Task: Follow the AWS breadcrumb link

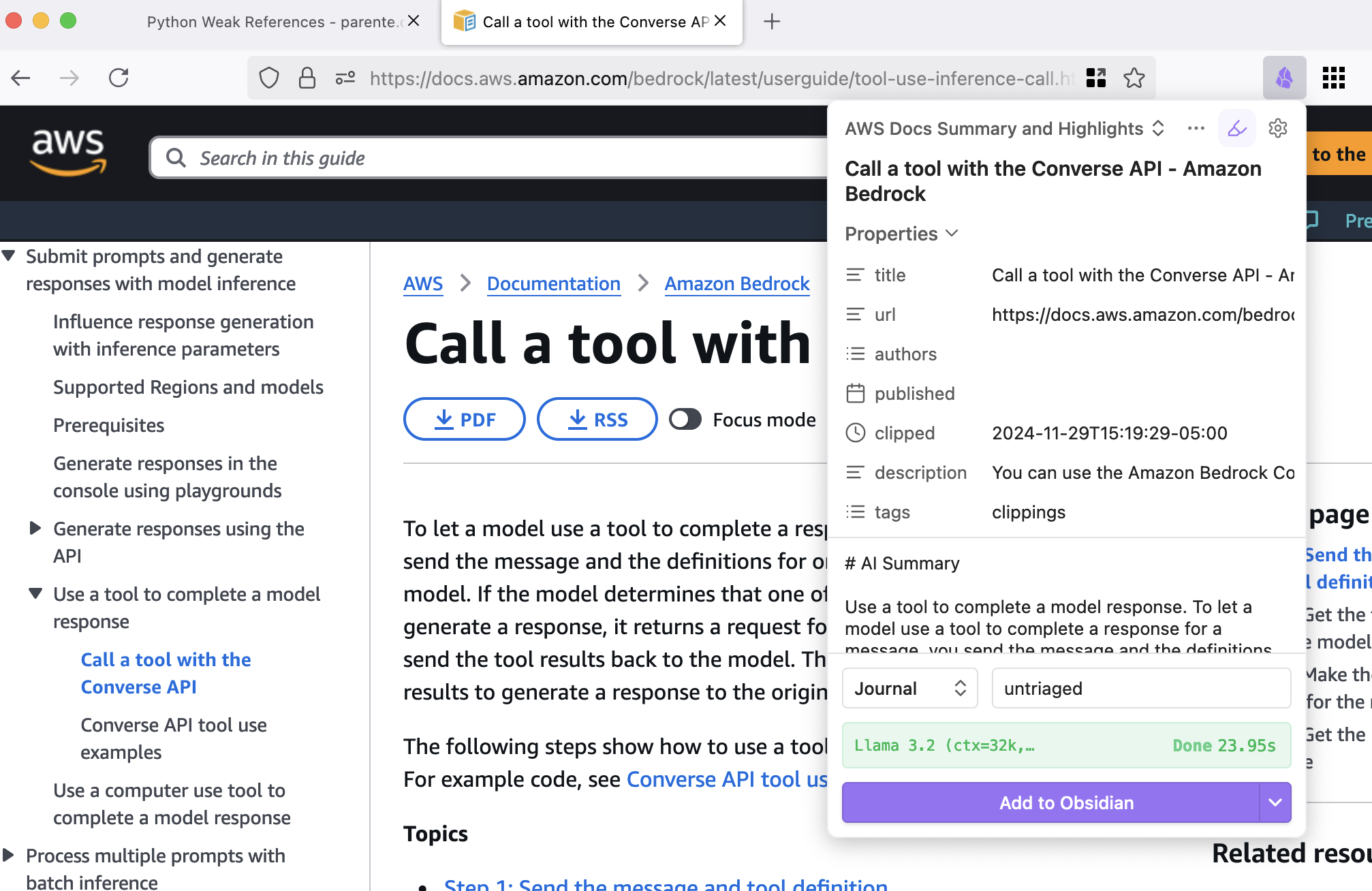Action: (x=423, y=283)
